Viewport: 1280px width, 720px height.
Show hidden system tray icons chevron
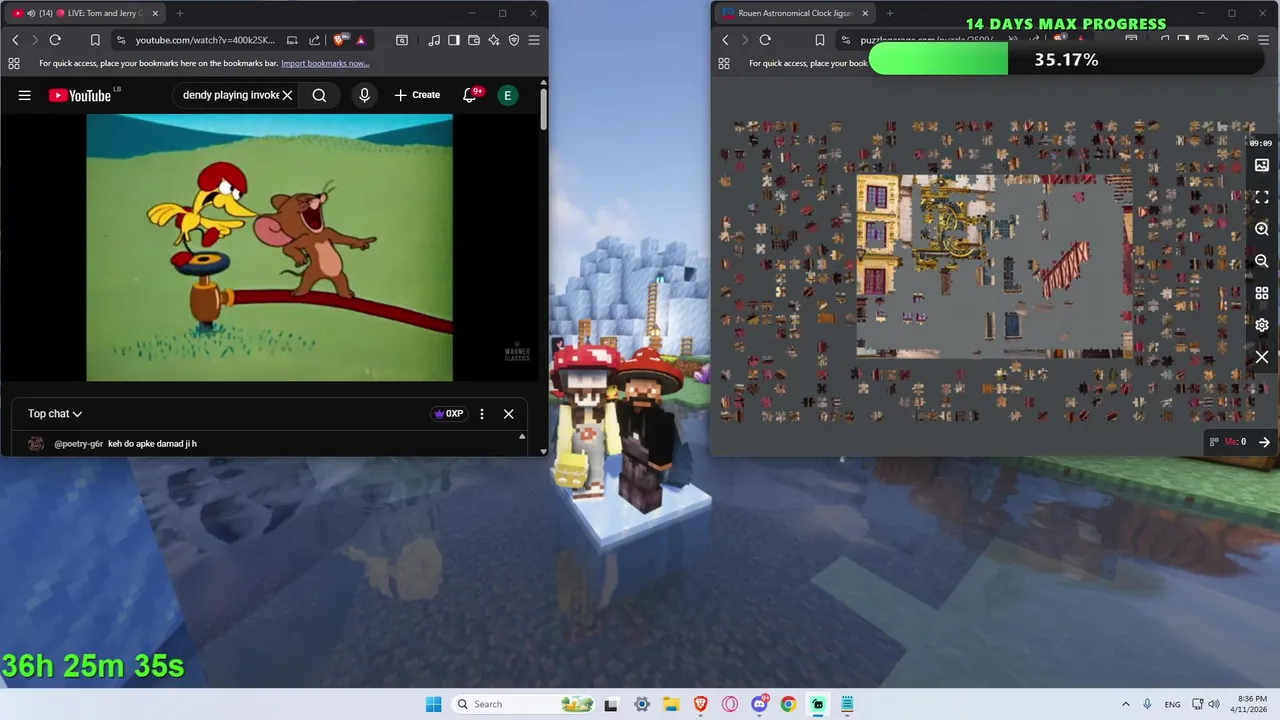[x=1125, y=704]
